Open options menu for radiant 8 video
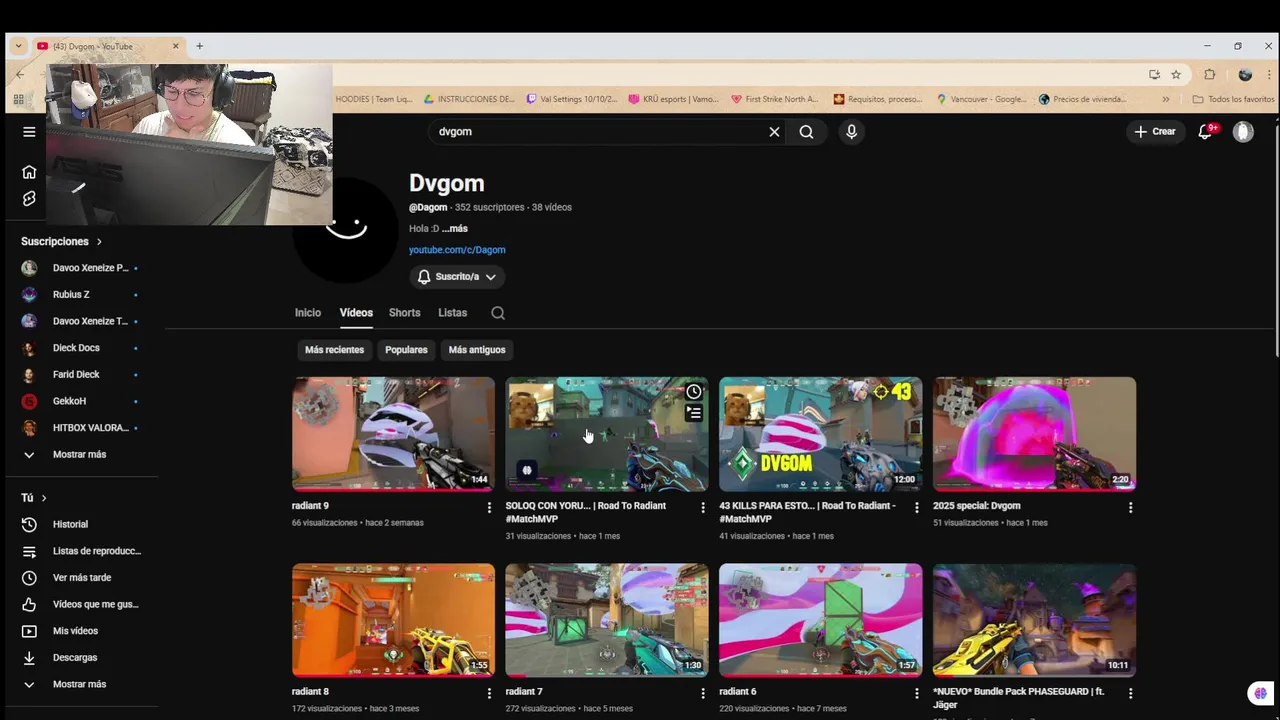The height and width of the screenshot is (720, 1280). (489, 693)
